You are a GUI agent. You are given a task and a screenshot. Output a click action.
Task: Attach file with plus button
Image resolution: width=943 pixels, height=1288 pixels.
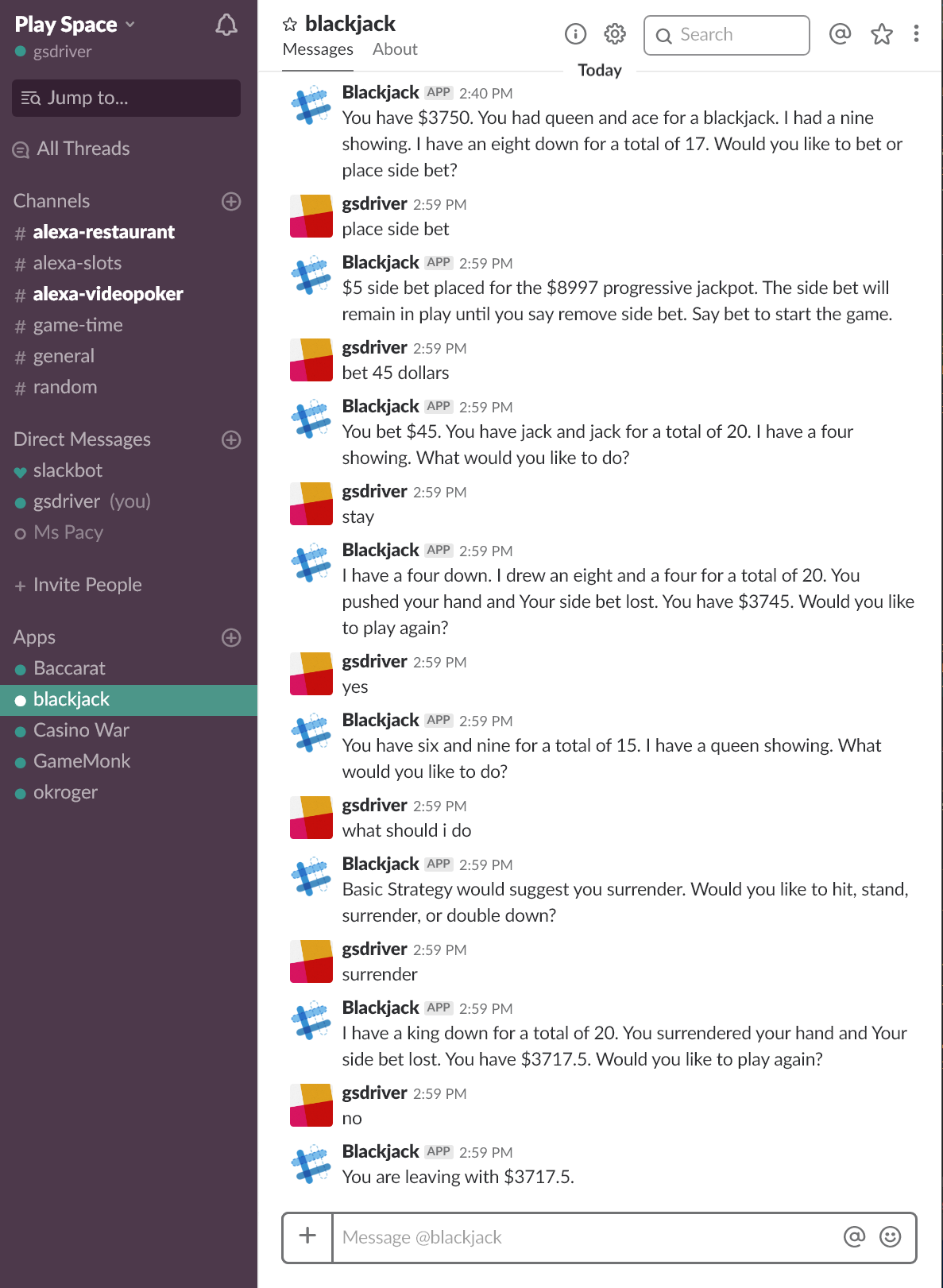click(x=307, y=1236)
